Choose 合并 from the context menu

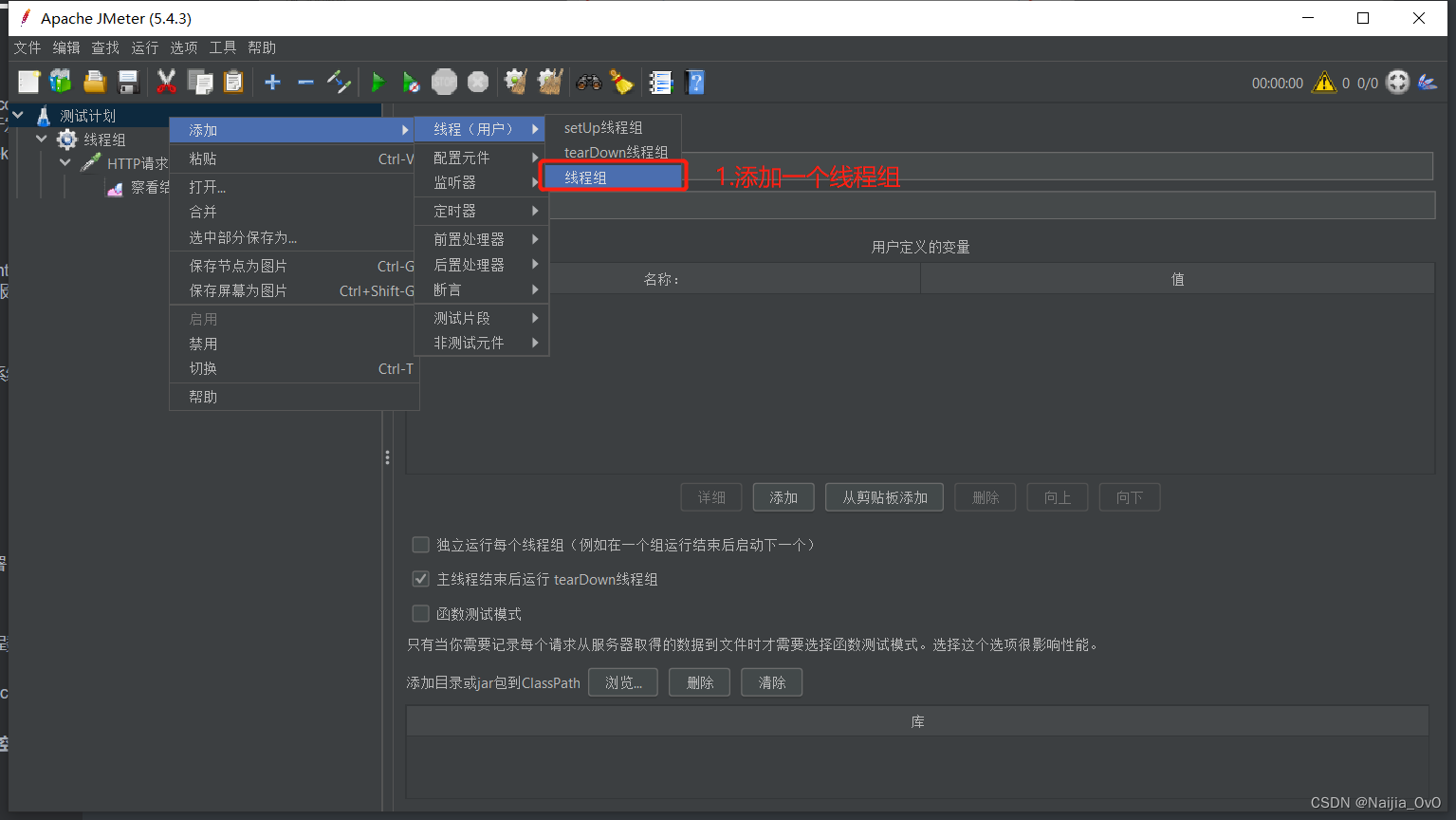click(x=292, y=212)
